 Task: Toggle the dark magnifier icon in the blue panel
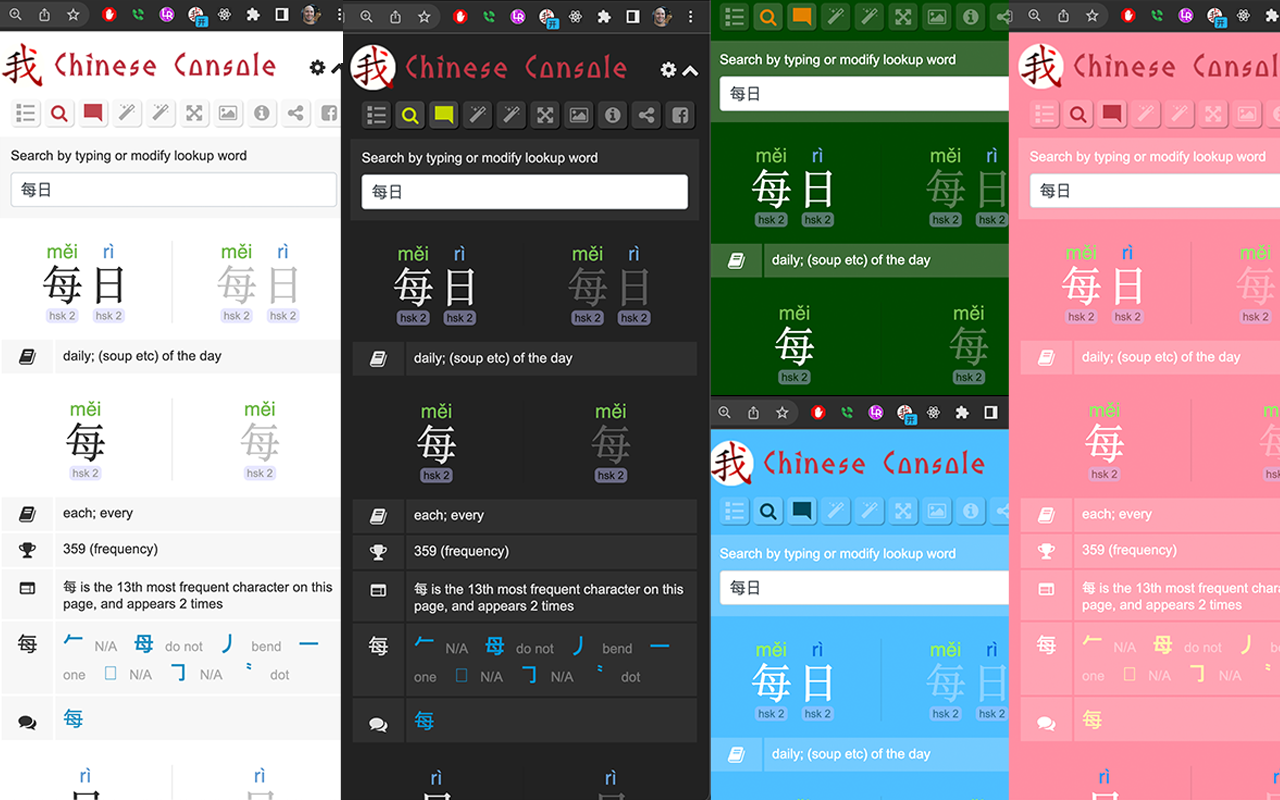tap(768, 511)
